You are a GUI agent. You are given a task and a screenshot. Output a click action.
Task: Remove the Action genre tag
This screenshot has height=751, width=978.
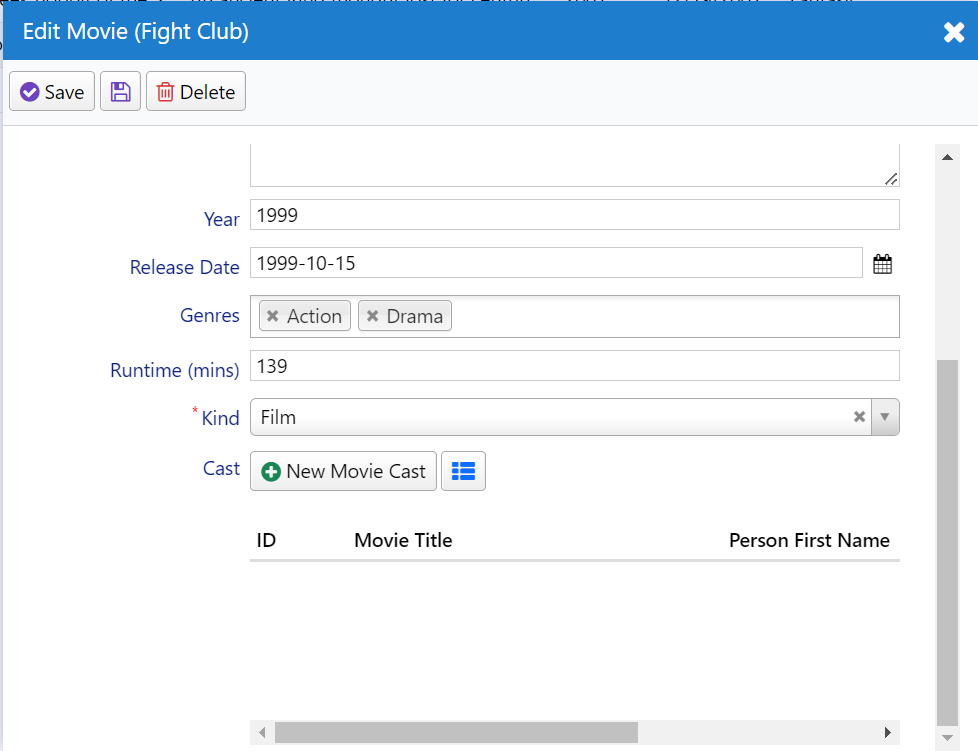point(273,316)
